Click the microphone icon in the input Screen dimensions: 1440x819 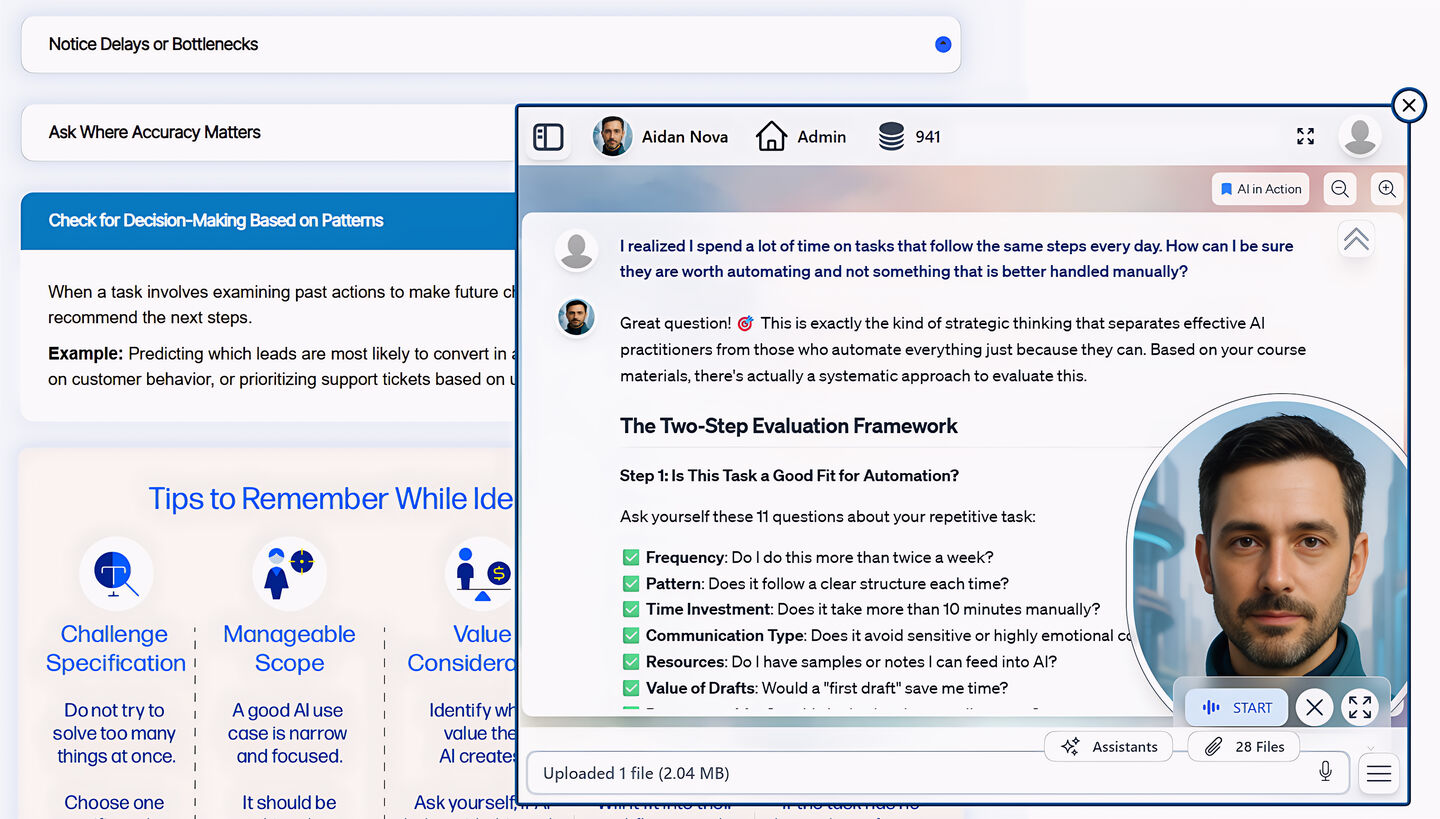point(1325,772)
